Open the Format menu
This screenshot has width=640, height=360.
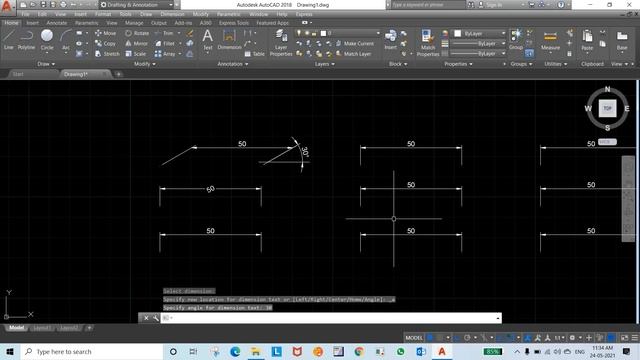[x=103, y=14]
